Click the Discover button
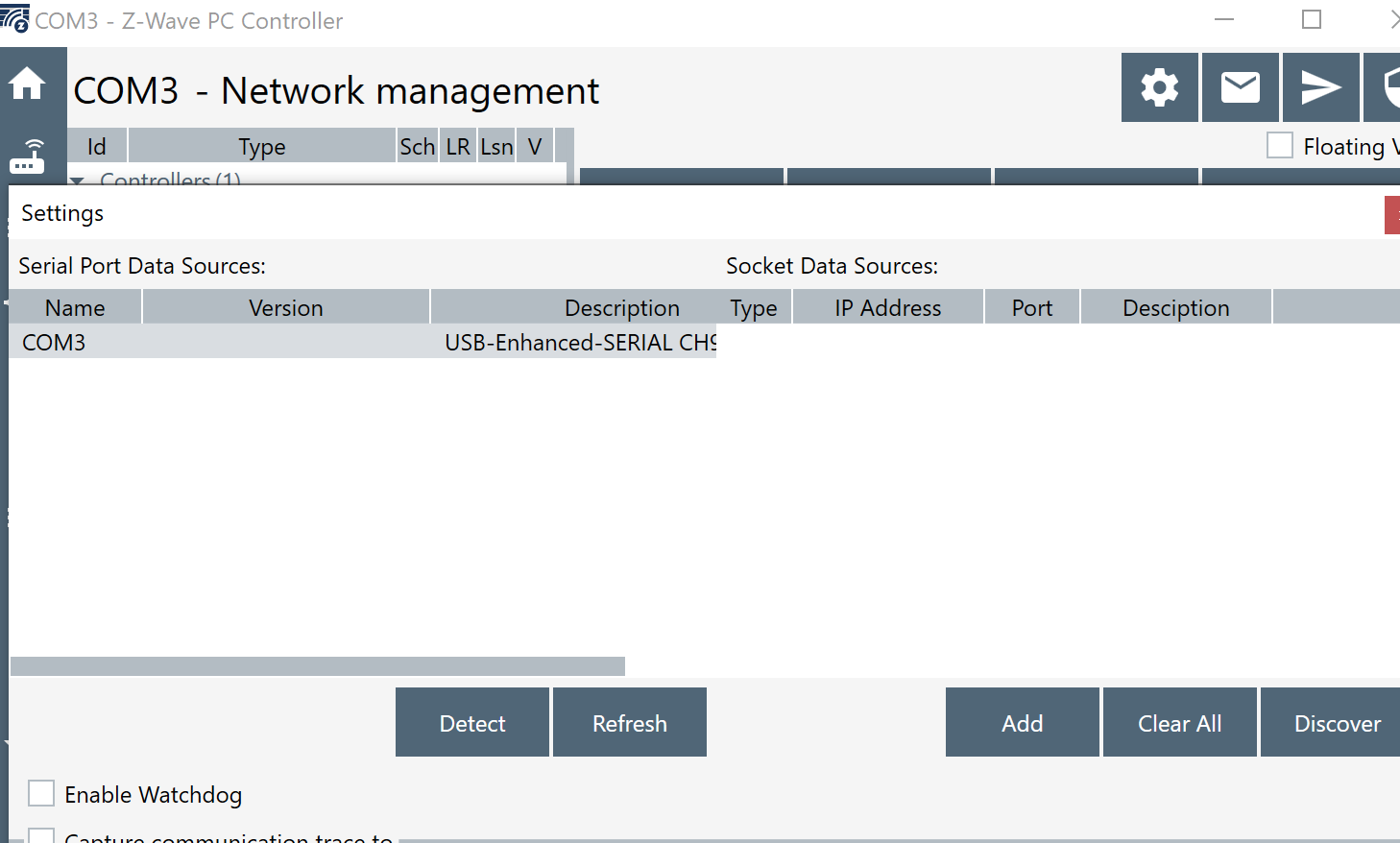Image resolution: width=1400 pixels, height=843 pixels. [x=1335, y=723]
